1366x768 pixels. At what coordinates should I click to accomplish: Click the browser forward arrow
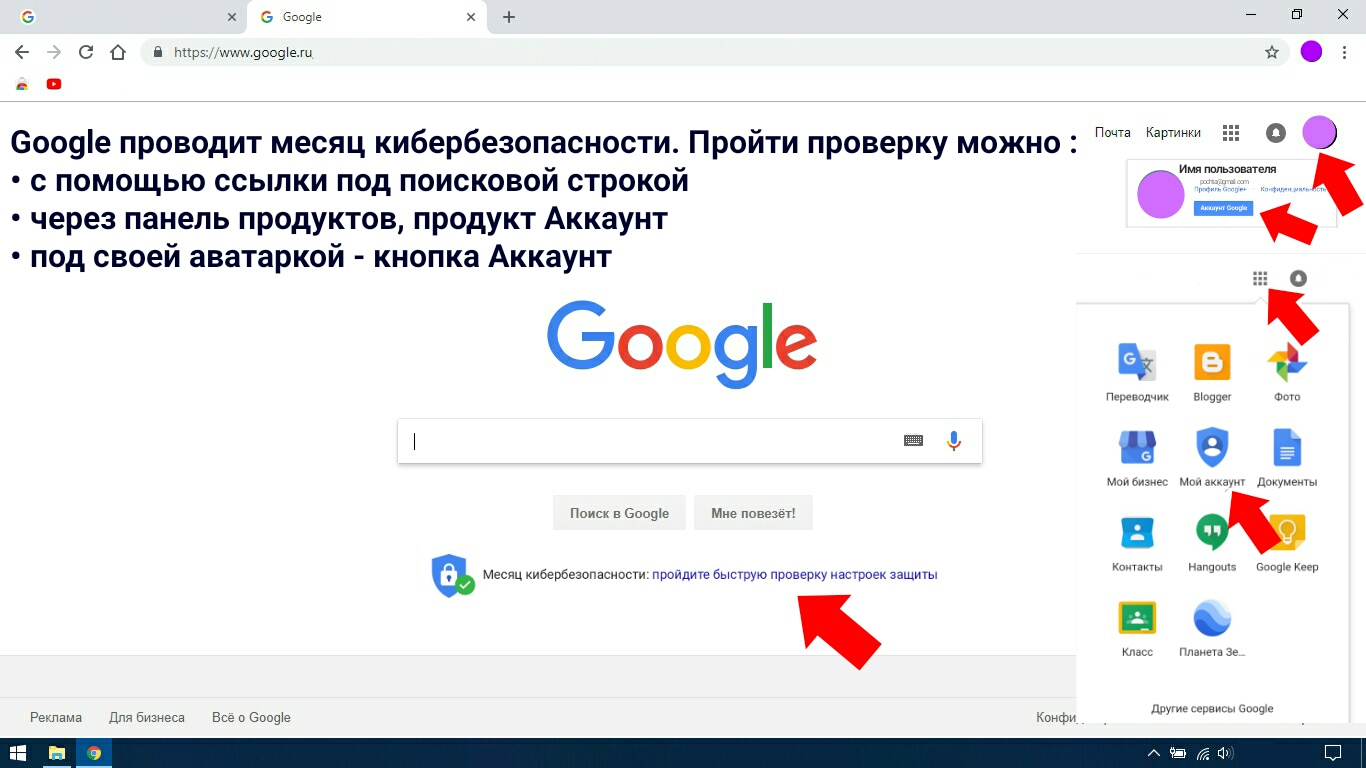point(54,52)
